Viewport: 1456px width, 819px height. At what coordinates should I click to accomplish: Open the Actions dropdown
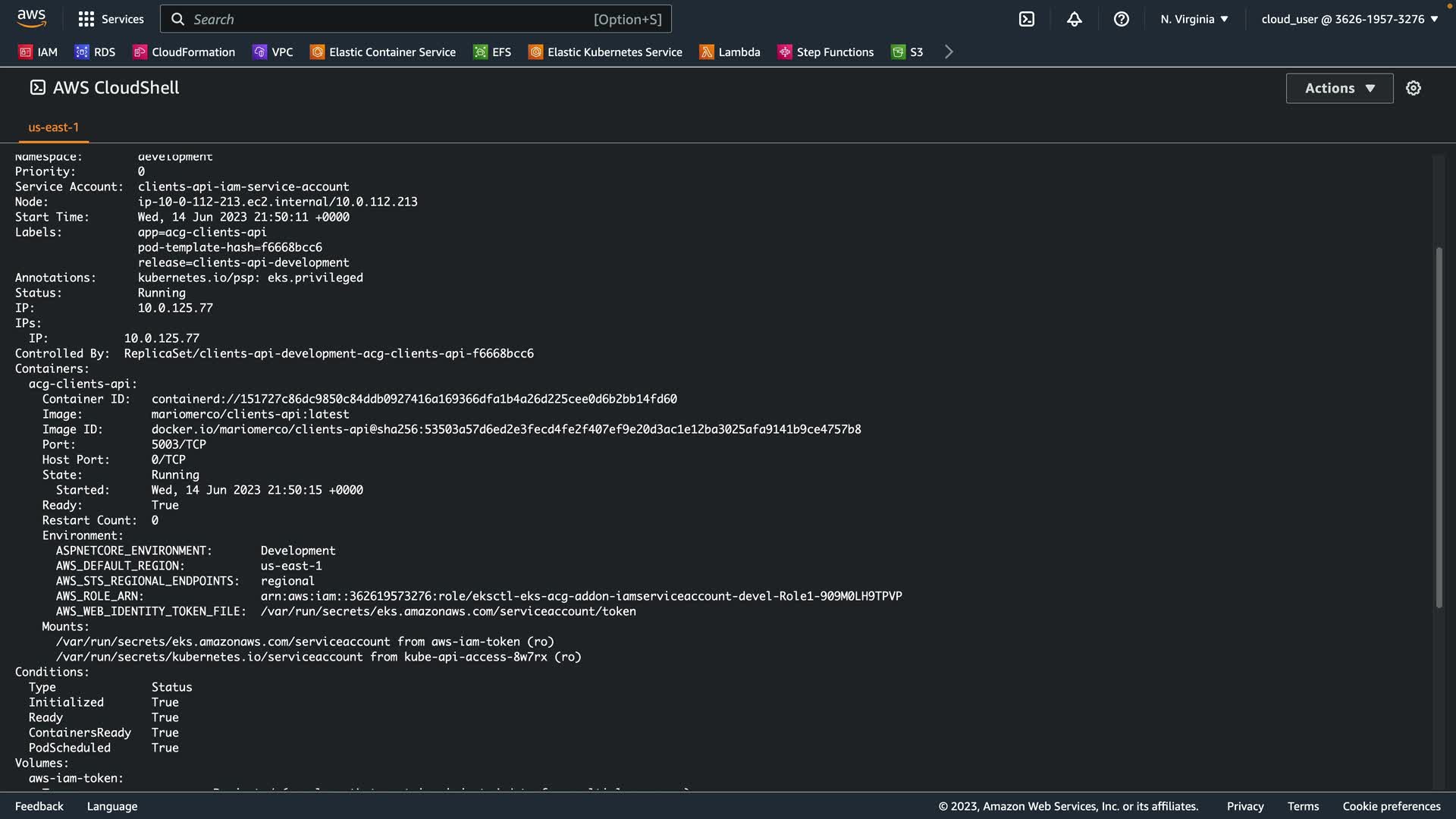[x=1339, y=88]
